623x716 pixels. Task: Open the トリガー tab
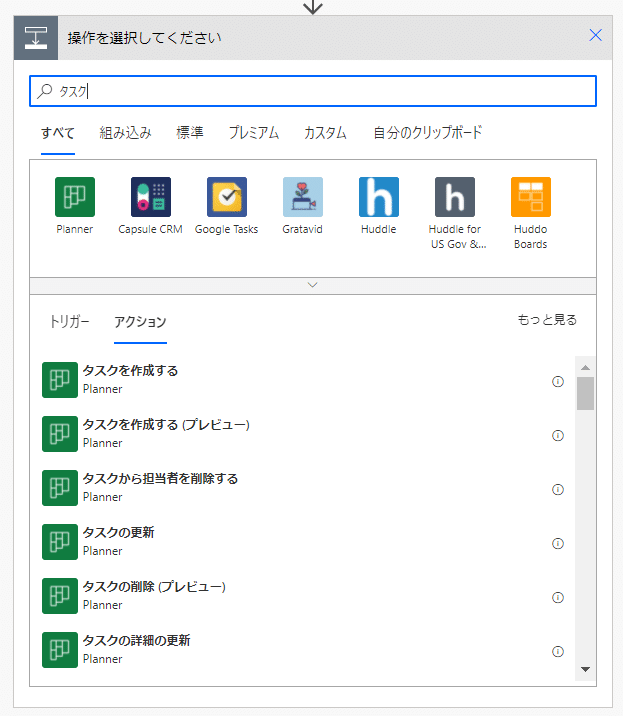click(69, 322)
